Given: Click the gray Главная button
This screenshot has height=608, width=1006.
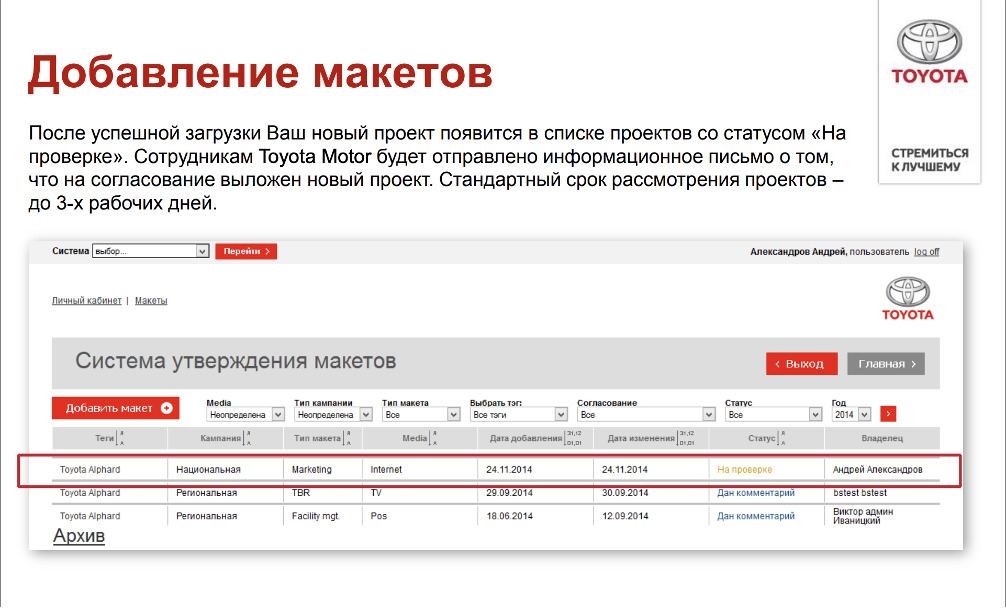Looking at the screenshot, I should [x=886, y=364].
